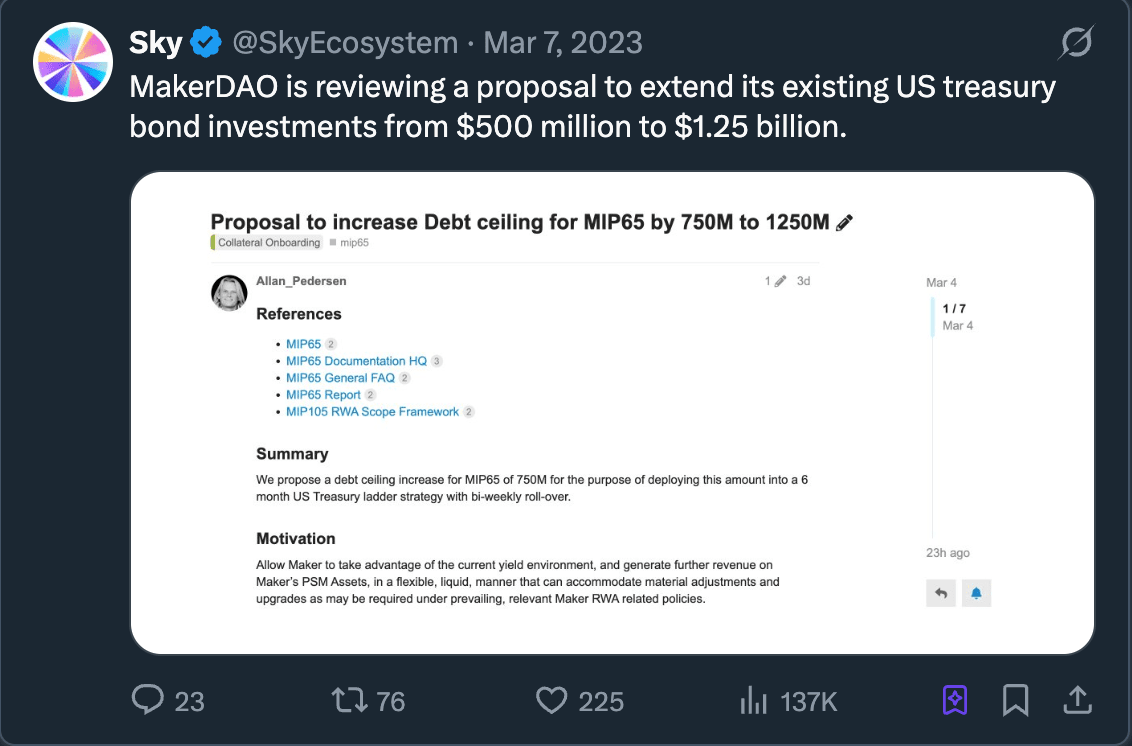The height and width of the screenshot is (746, 1132).
Task: Click the reply comment icon
Action: 147,700
